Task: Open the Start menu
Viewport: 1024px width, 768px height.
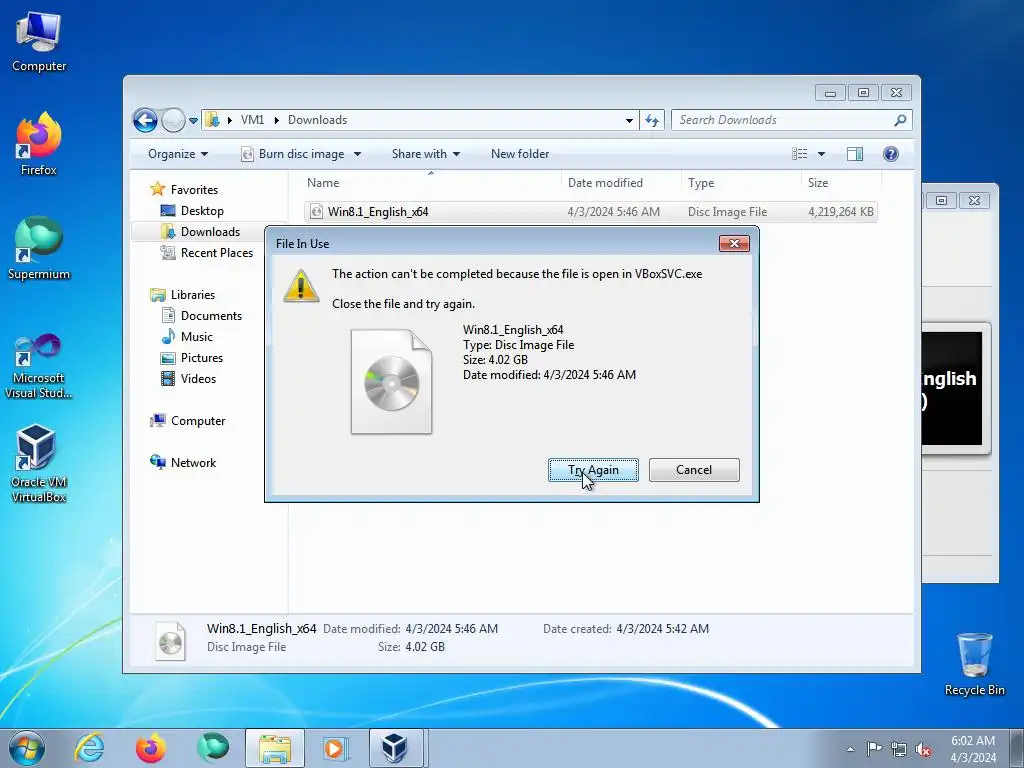Action: (x=27, y=748)
